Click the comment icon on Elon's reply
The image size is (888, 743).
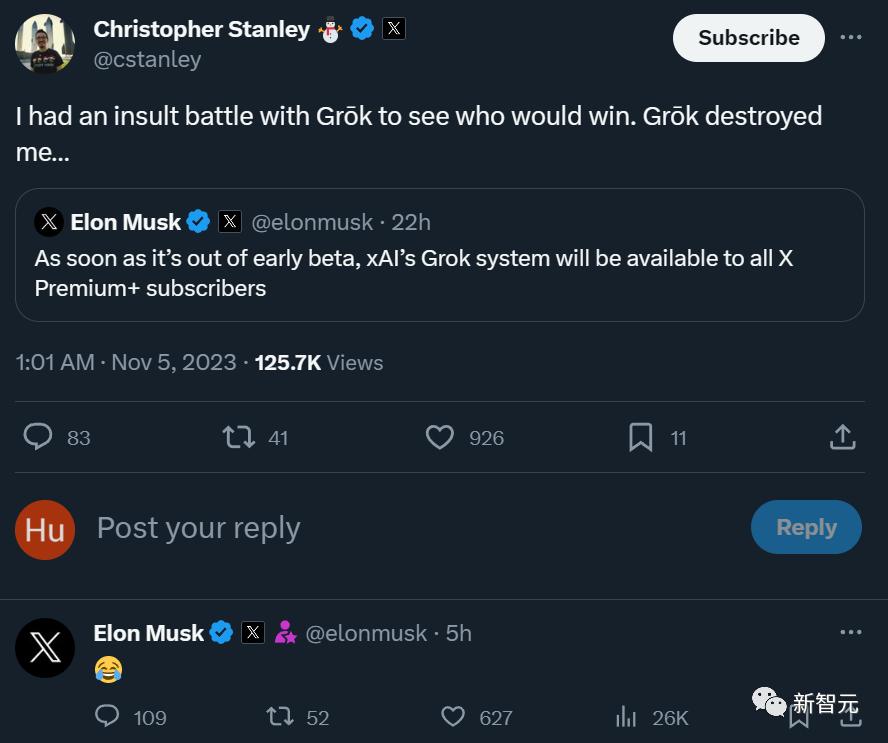[x=107, y=716]
